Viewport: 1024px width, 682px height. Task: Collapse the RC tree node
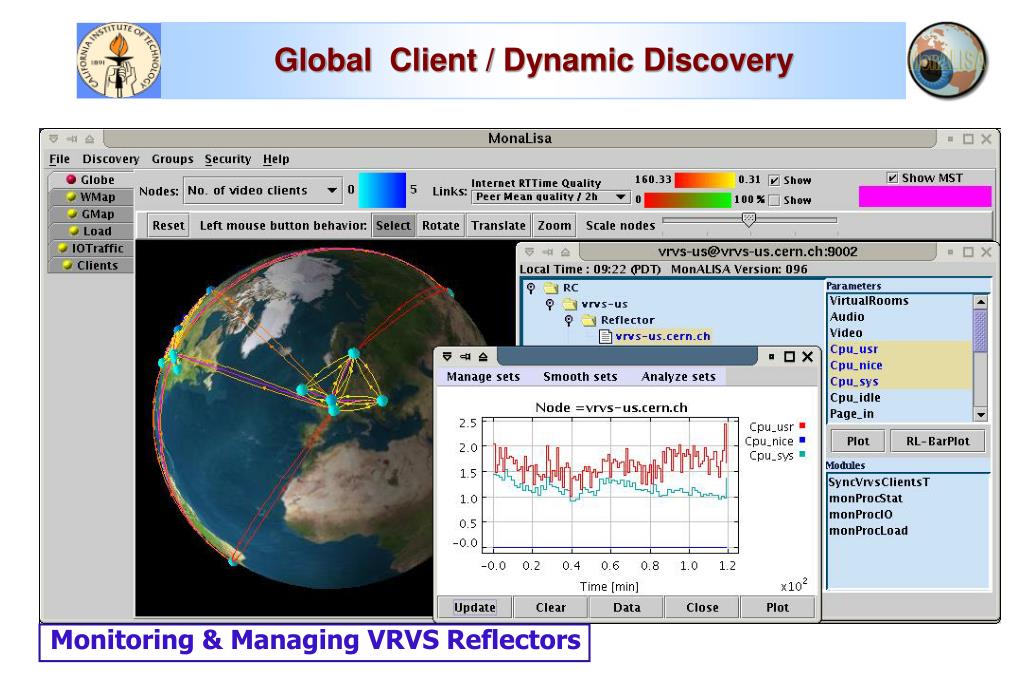tap(531, 288)
